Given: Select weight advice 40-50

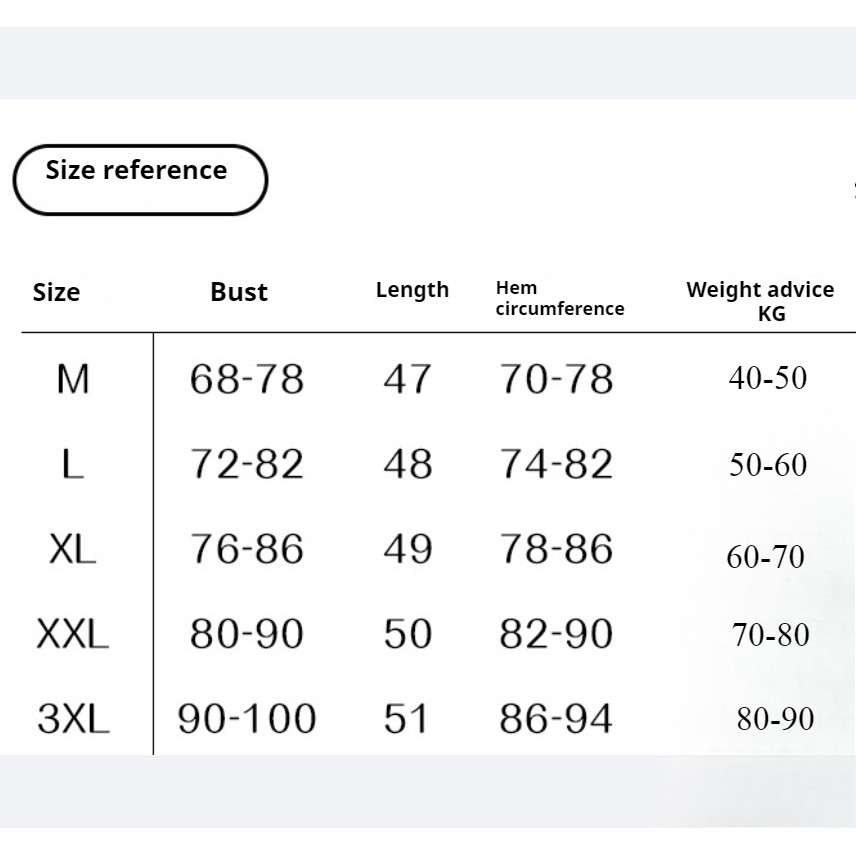Looking at the screenshot, I should [767, 378].
